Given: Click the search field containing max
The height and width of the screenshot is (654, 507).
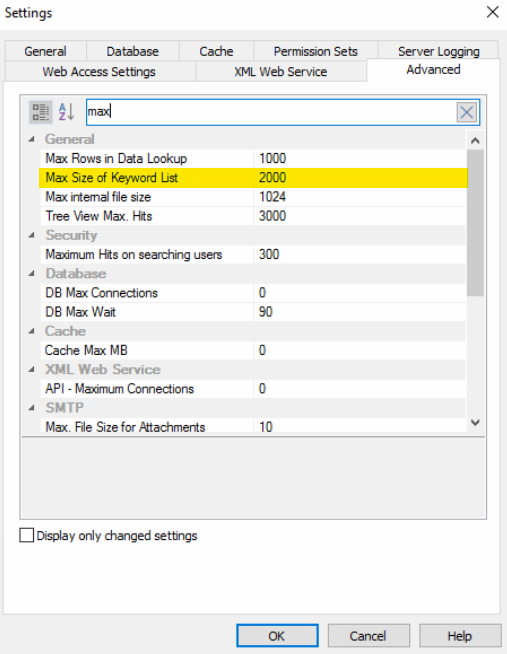Looking at the screenshot, I should click(x=271, y=112).
